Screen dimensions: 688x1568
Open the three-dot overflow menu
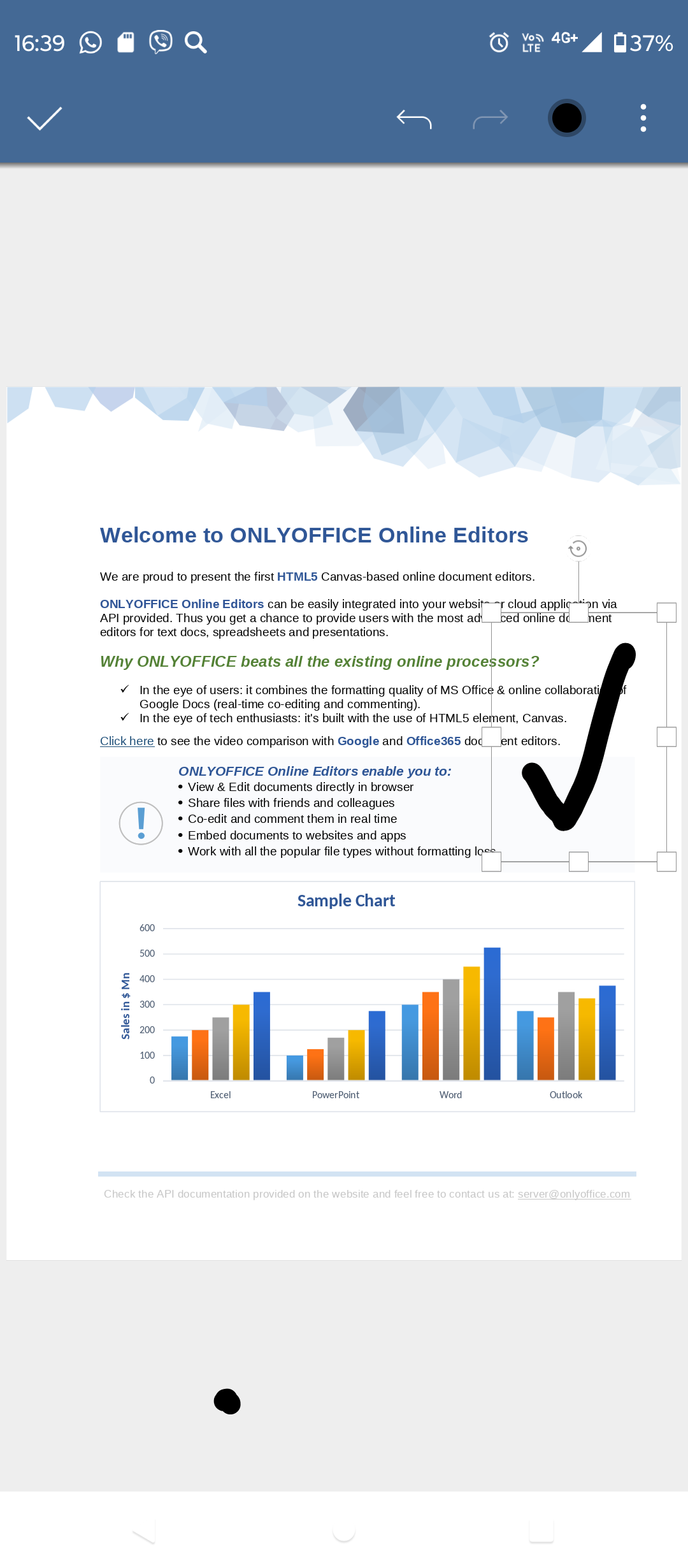click(643, 119)
